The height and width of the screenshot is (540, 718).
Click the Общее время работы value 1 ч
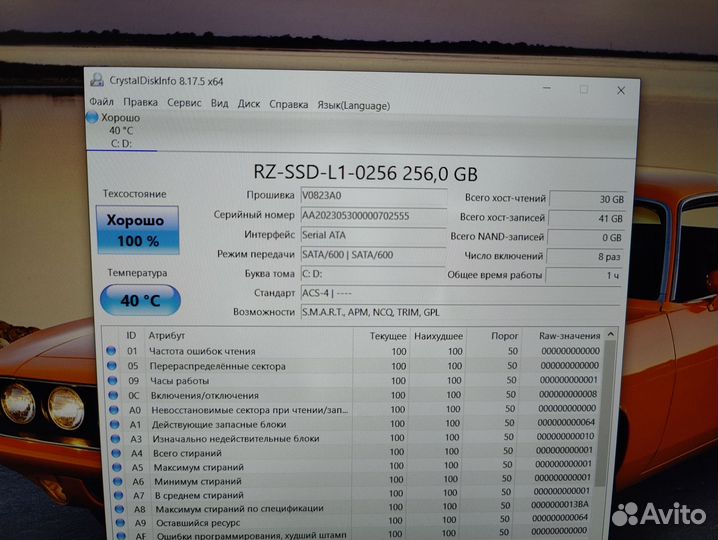point(583,275)
